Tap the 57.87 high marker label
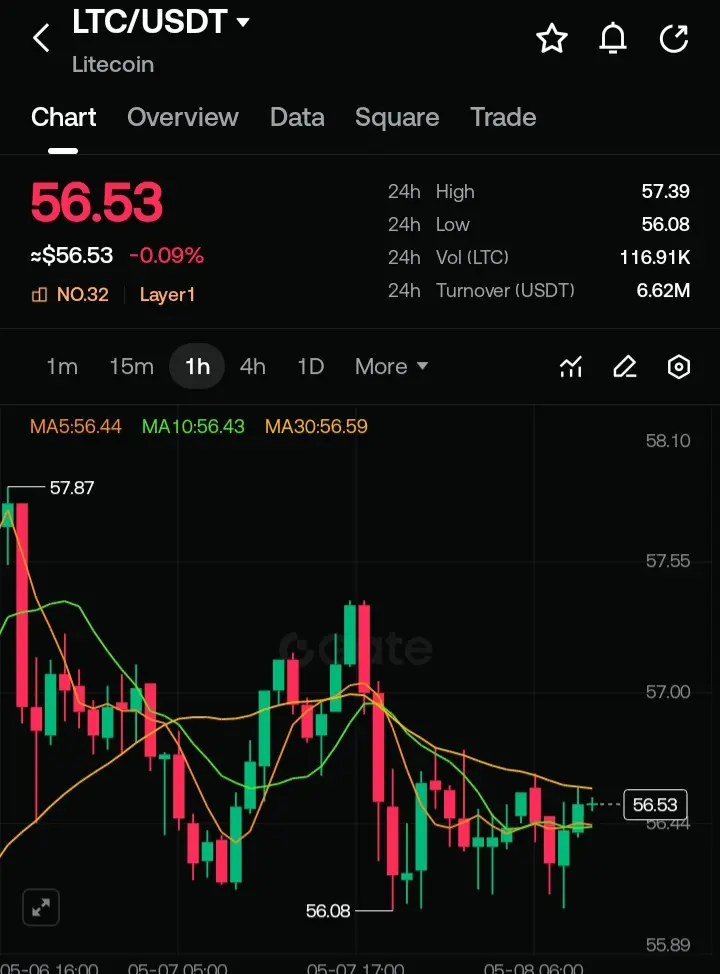This screenshot has width=720, height=974. coord(71,488)
